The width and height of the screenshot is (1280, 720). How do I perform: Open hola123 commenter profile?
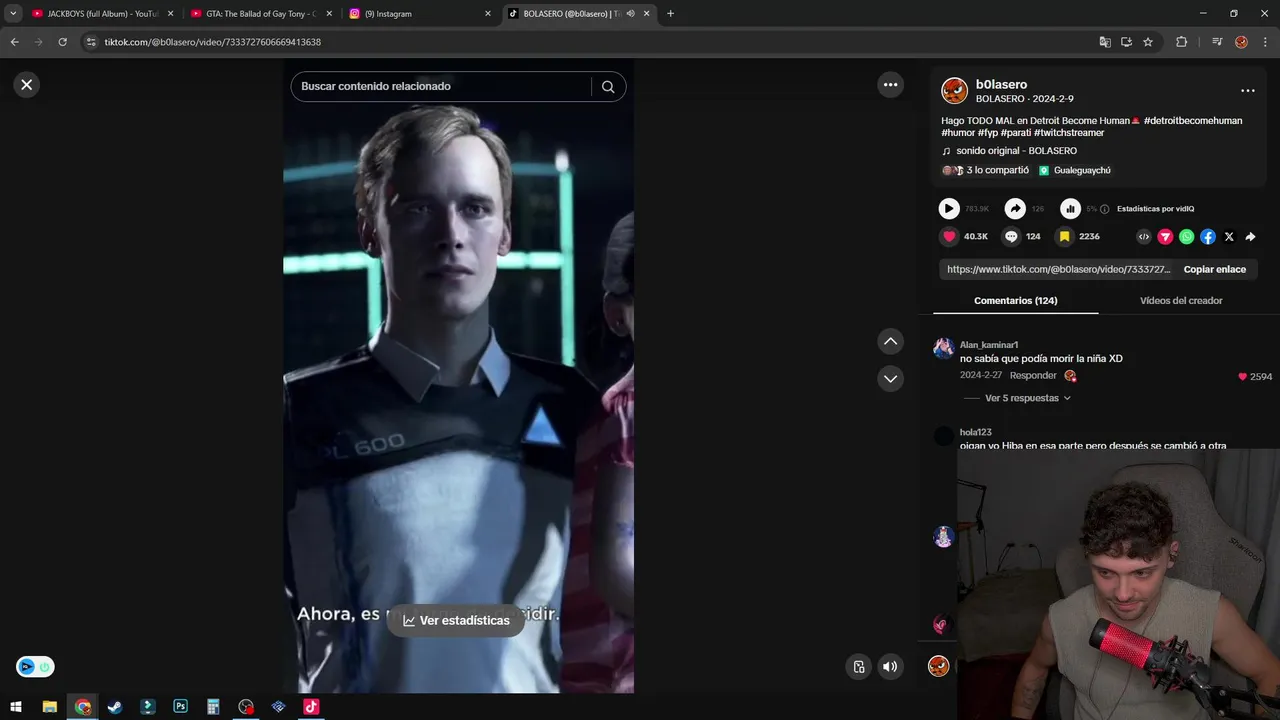[976, 433]
